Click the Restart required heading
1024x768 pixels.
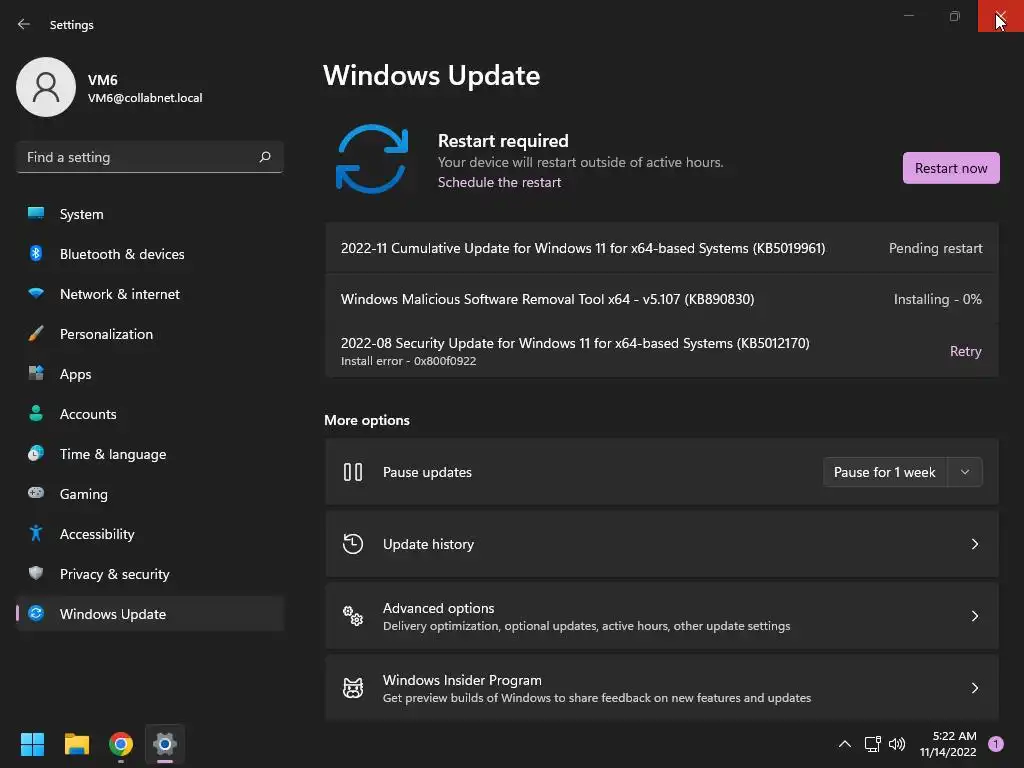[503, 141]
